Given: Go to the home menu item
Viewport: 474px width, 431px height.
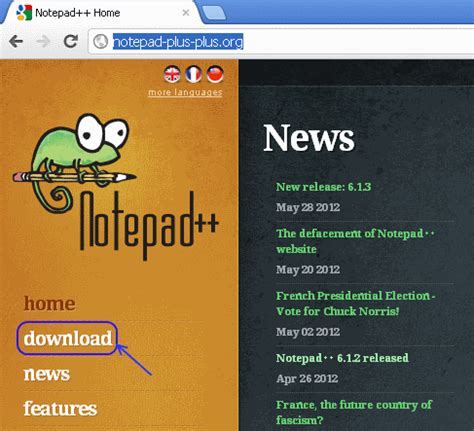Looking at the screenshot, I should point(50,303).
